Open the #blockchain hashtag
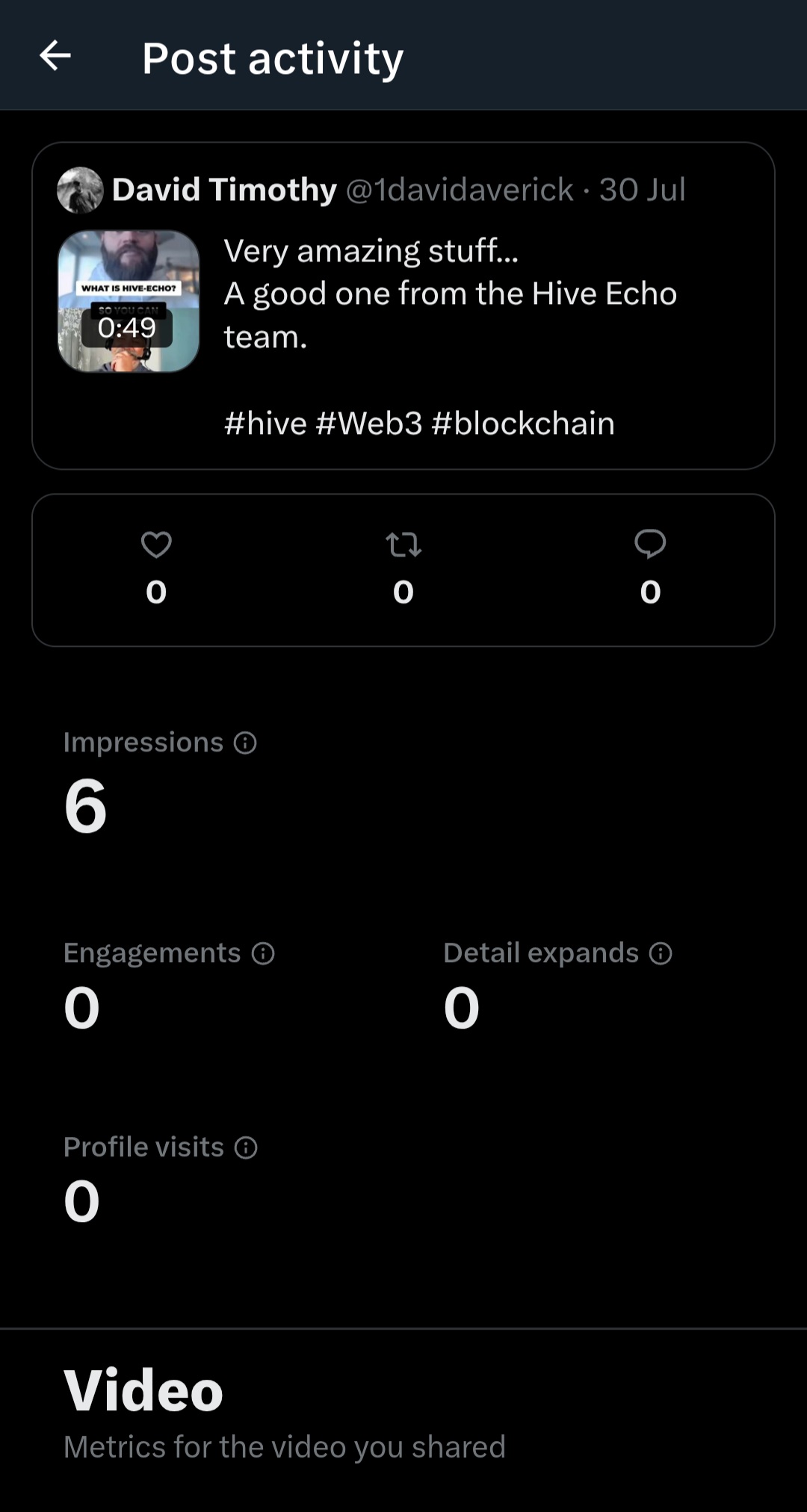Image resolution: width=807 pixels, height=1512 pixels. click(523, 424)
